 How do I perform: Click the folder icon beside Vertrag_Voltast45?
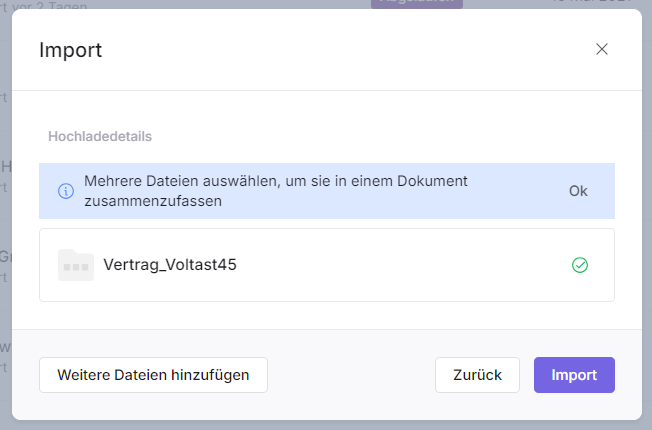pos(76,265)
